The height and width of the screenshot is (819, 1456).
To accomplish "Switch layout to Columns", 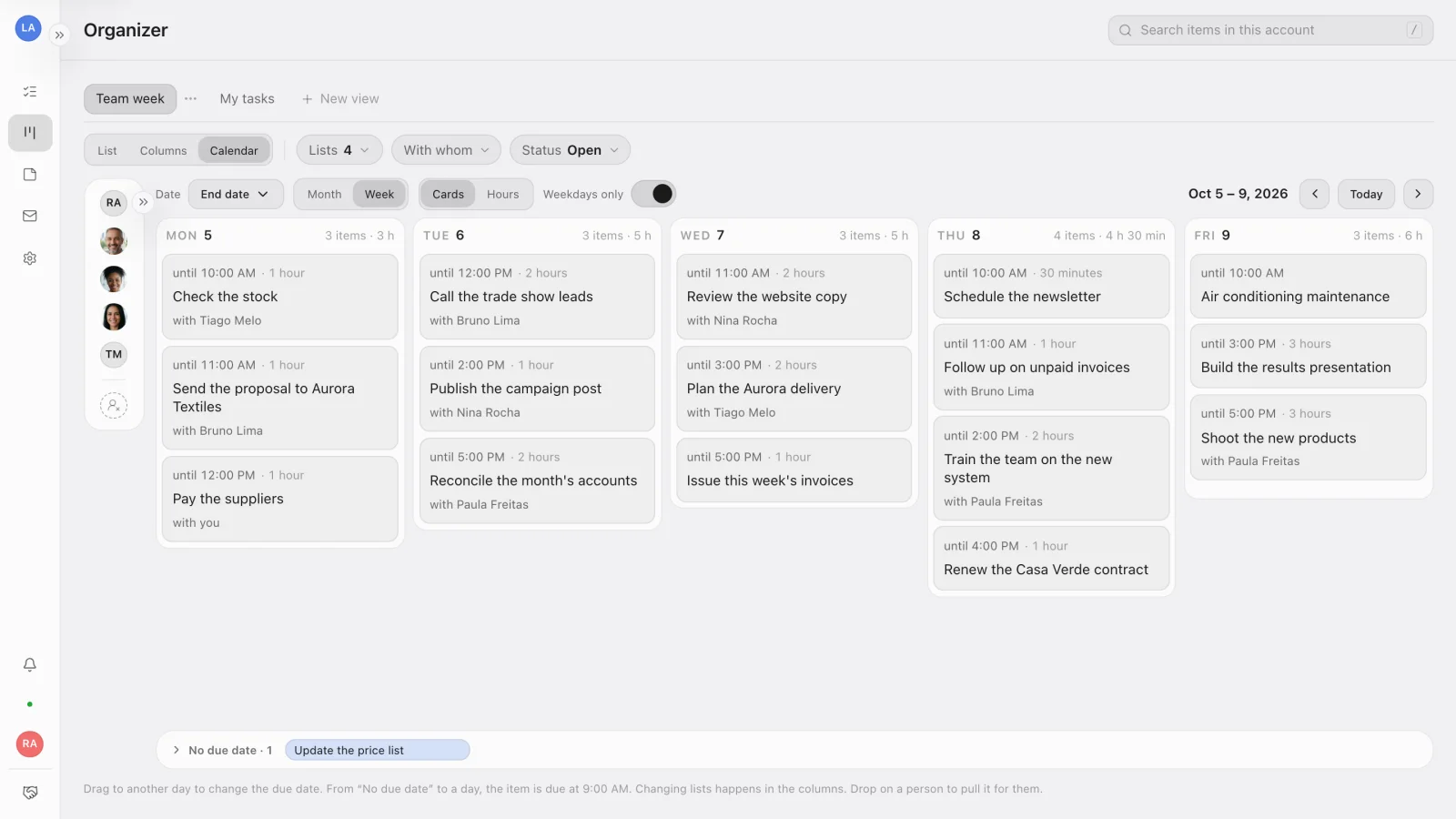I will pyautogui.click(x=163, y=150).
